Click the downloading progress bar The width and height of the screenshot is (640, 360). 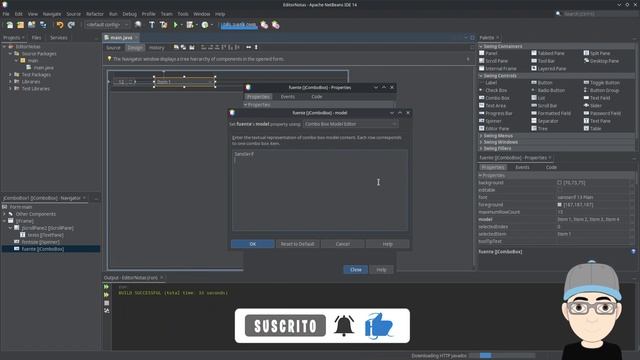[x=502, y=356]
